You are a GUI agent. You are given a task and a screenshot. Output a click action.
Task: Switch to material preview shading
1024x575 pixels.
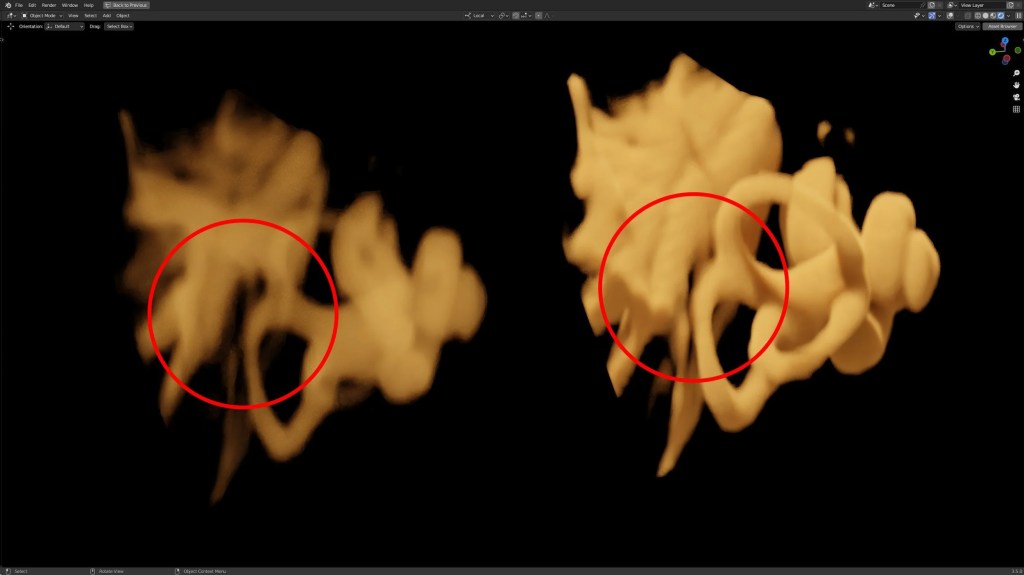click(x=993, y=16)
